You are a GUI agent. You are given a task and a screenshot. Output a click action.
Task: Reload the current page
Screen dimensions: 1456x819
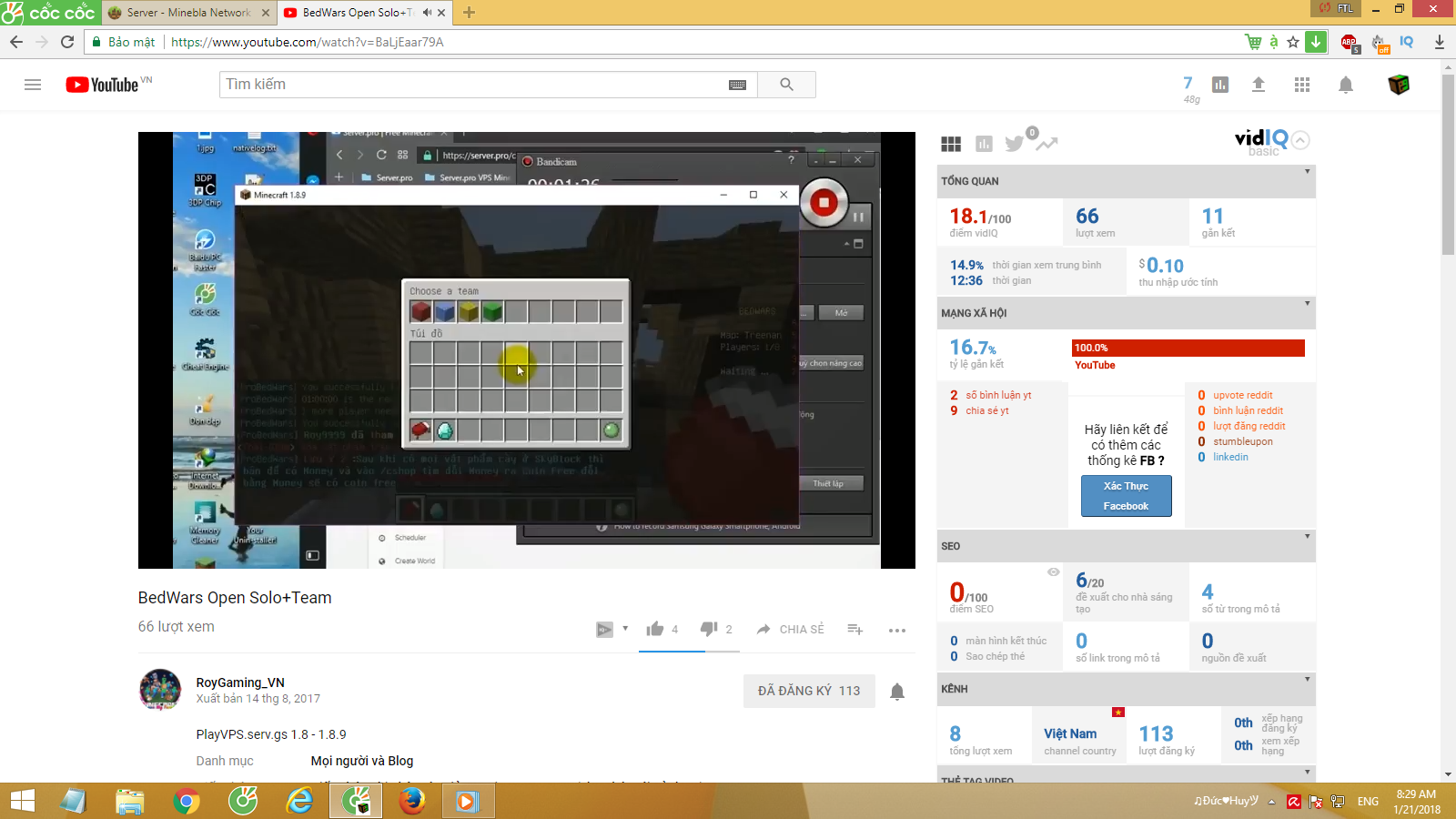point(67,42)
